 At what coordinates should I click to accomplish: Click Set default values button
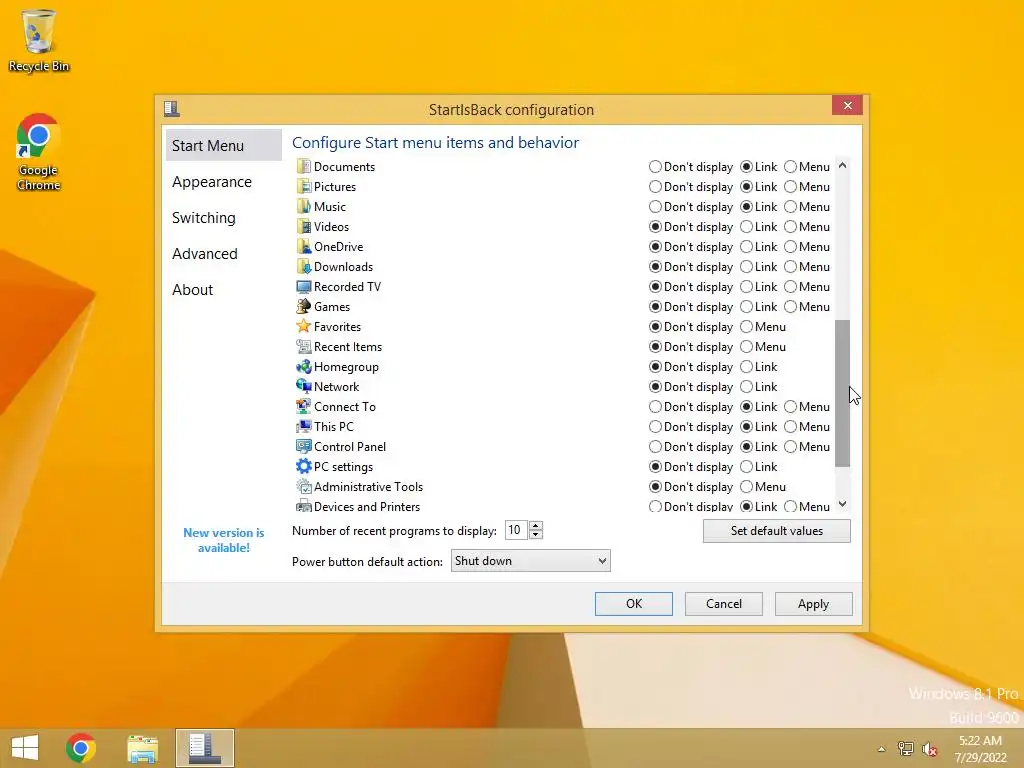point(776,531)
